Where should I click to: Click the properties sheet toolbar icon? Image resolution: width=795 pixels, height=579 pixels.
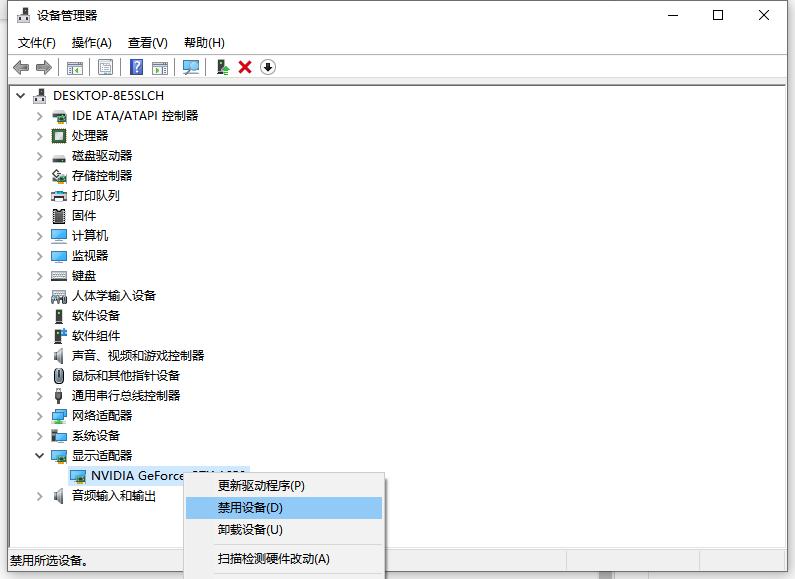pos(105,67)
